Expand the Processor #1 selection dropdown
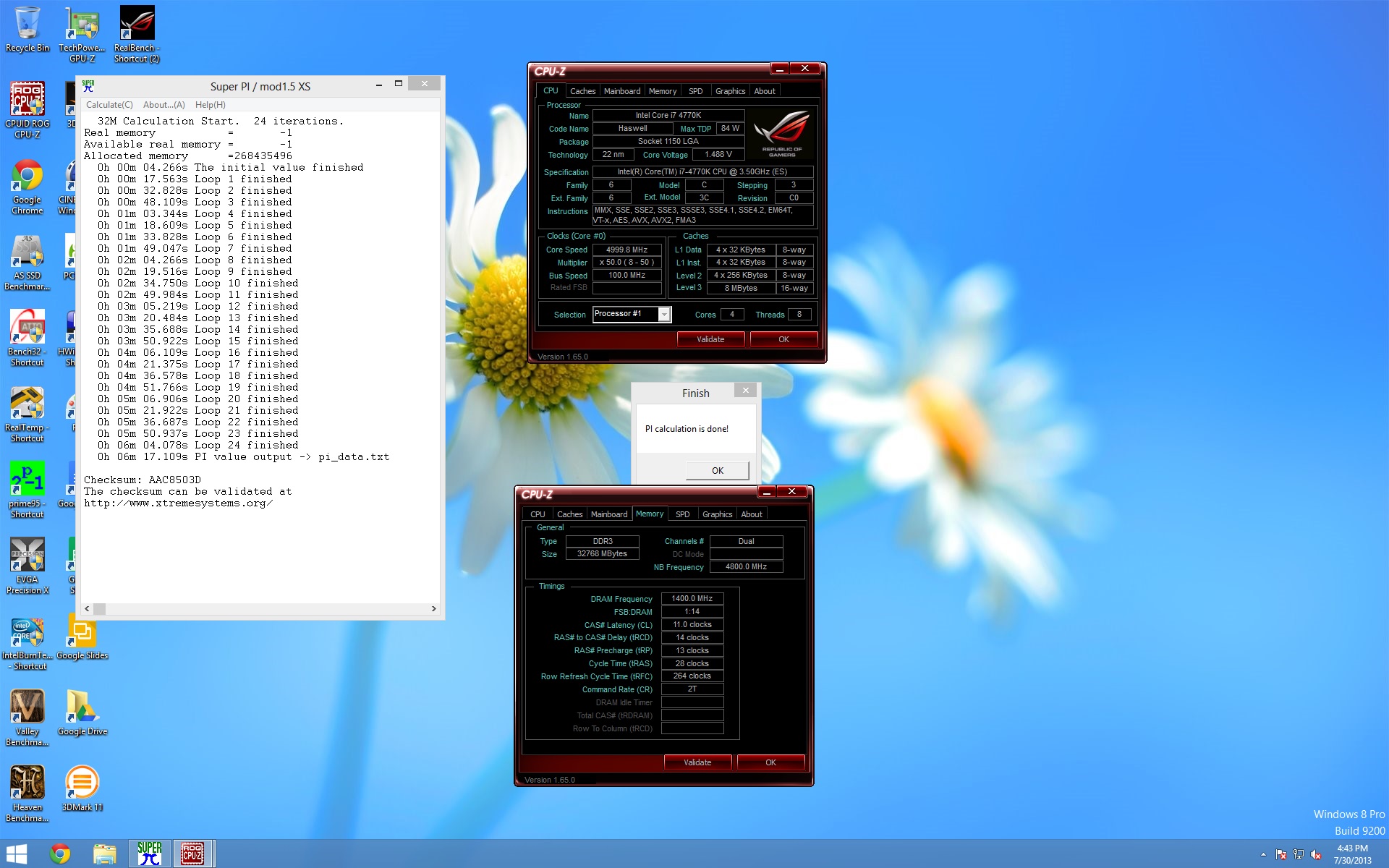Image resolution: width=1389 pixels, height=868 pixels. coord(664,314)
